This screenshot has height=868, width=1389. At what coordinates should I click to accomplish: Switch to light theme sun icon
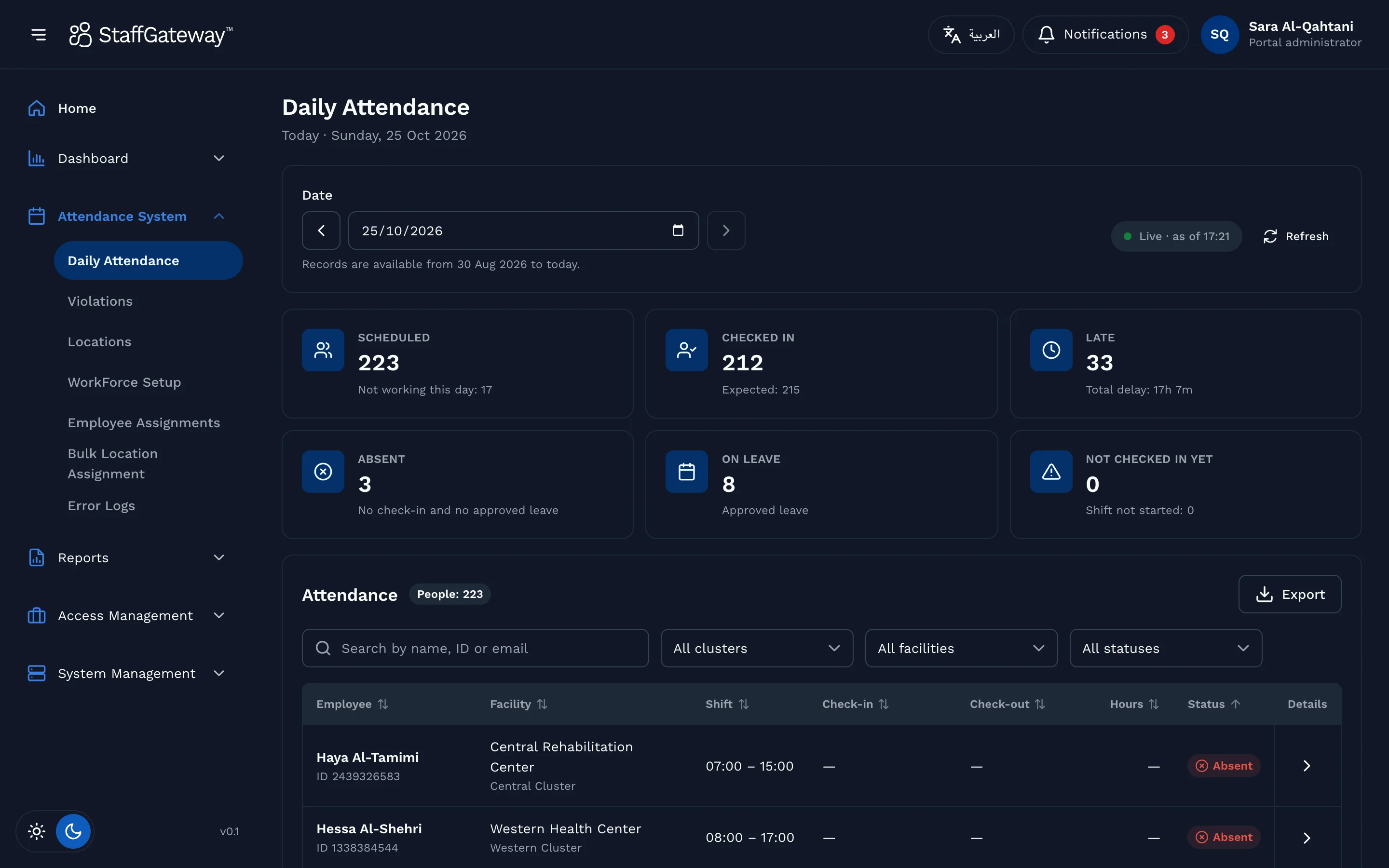click(37, 831)
